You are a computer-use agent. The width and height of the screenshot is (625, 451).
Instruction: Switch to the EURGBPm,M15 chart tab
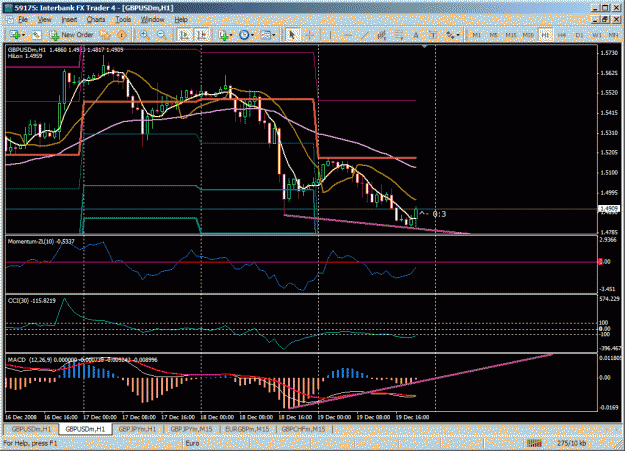[247, 429]
